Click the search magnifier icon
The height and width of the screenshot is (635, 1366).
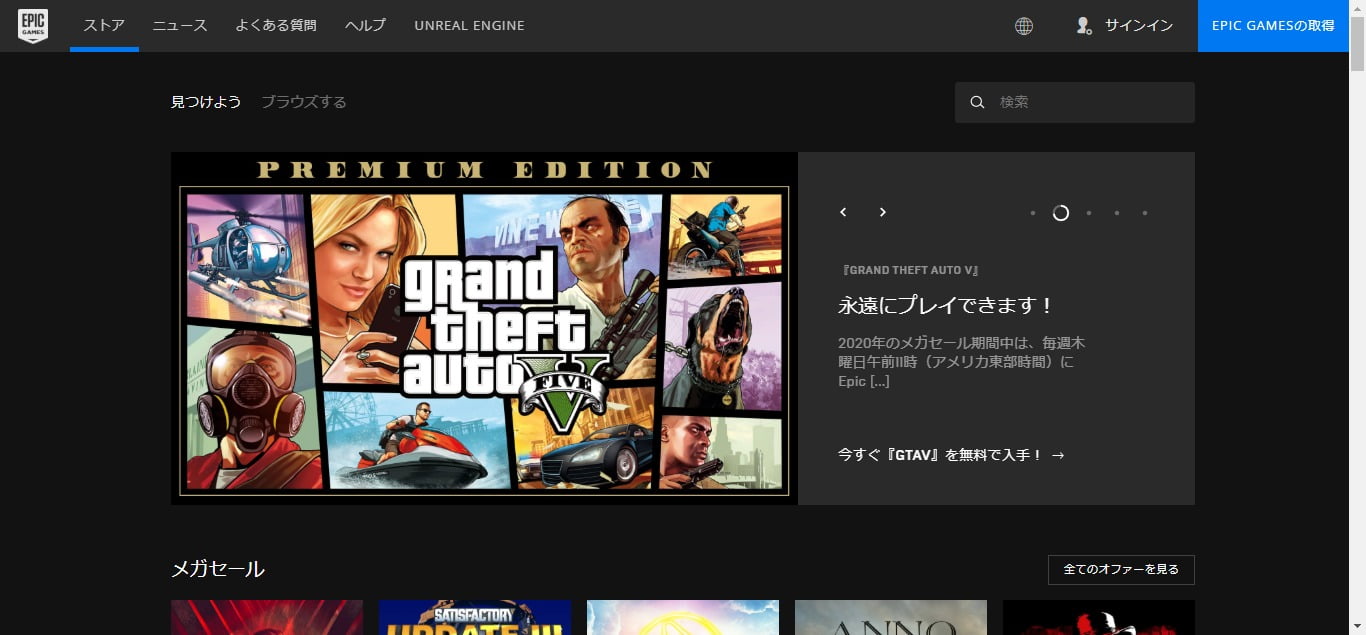coord(978,102)
